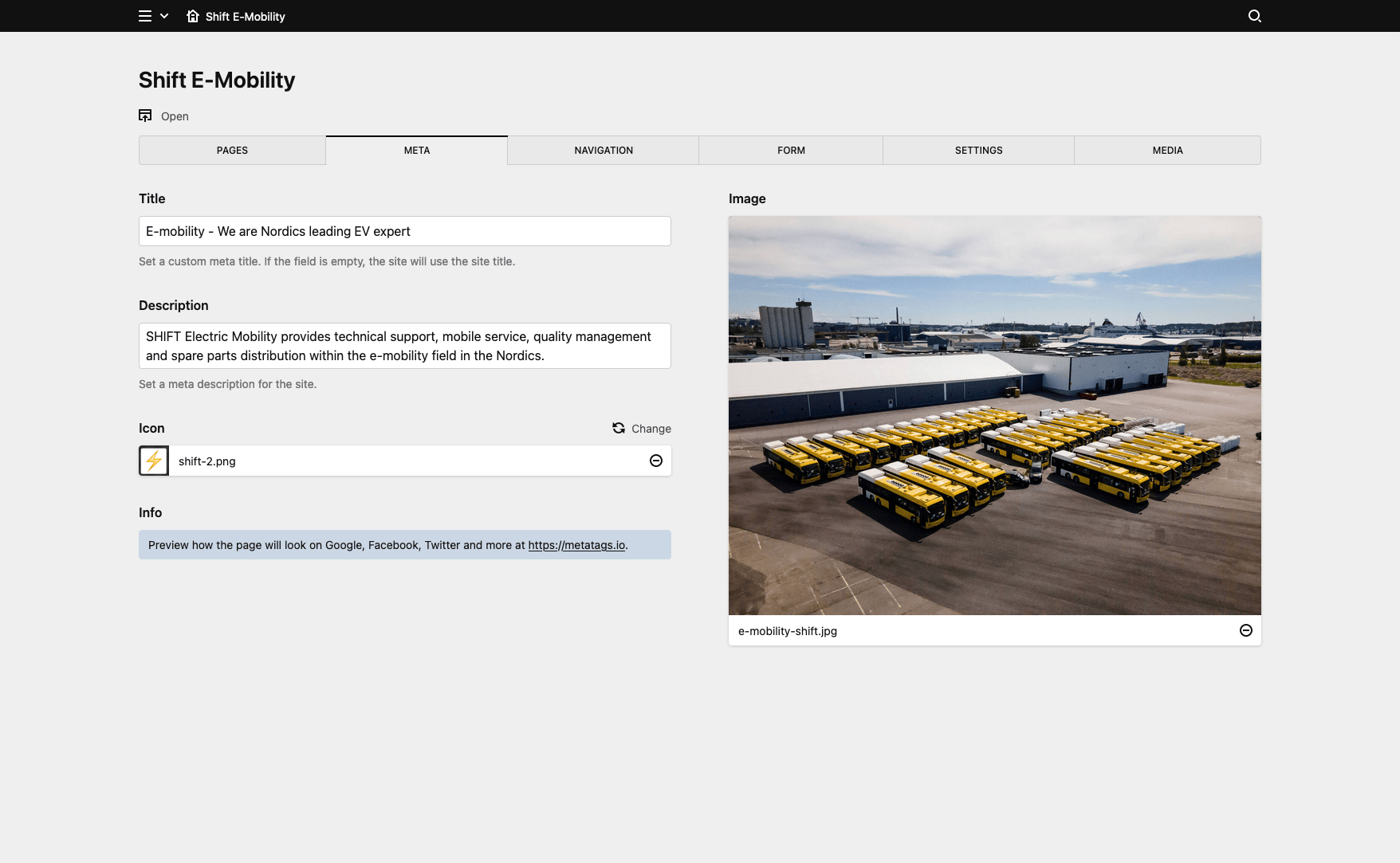Click the Shift E-Mobility page heading
Screen dimensions: 1400x863
point(217,80)
